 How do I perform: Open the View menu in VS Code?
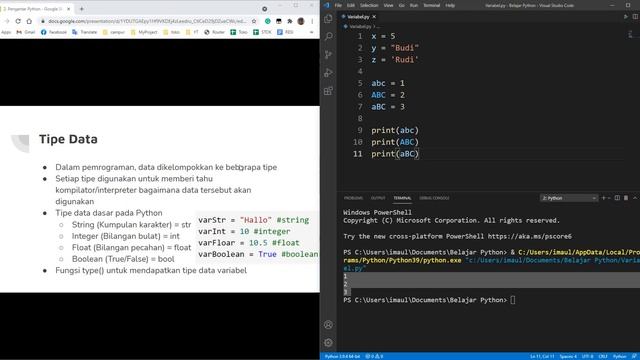click(x=388, y=5)
